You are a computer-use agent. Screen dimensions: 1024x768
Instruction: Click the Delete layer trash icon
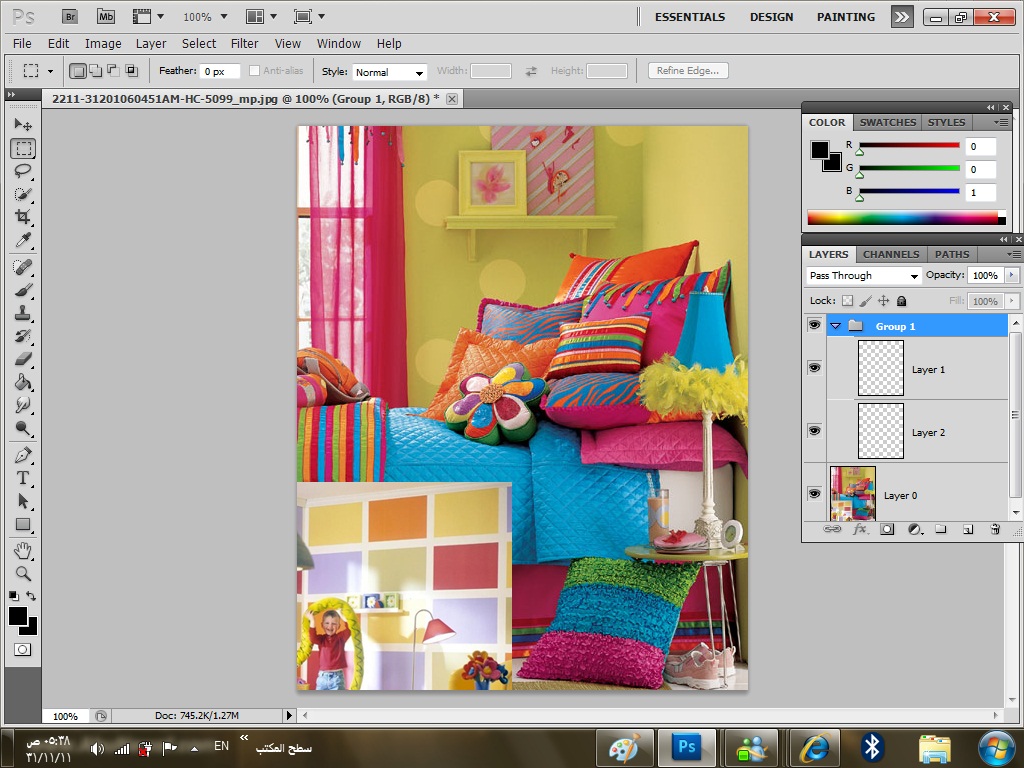(x=995, y=529)
